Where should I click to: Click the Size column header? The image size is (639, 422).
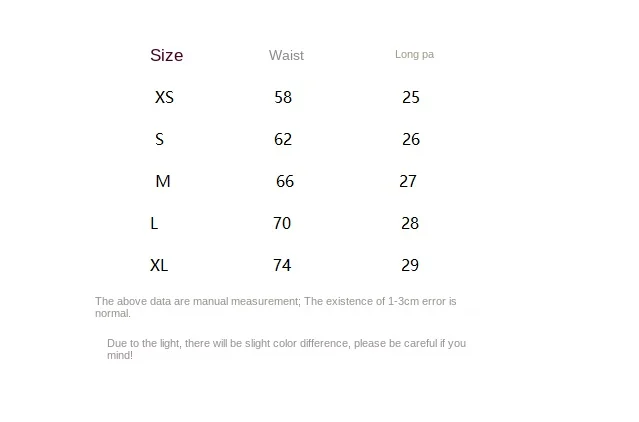pos(166,55)
